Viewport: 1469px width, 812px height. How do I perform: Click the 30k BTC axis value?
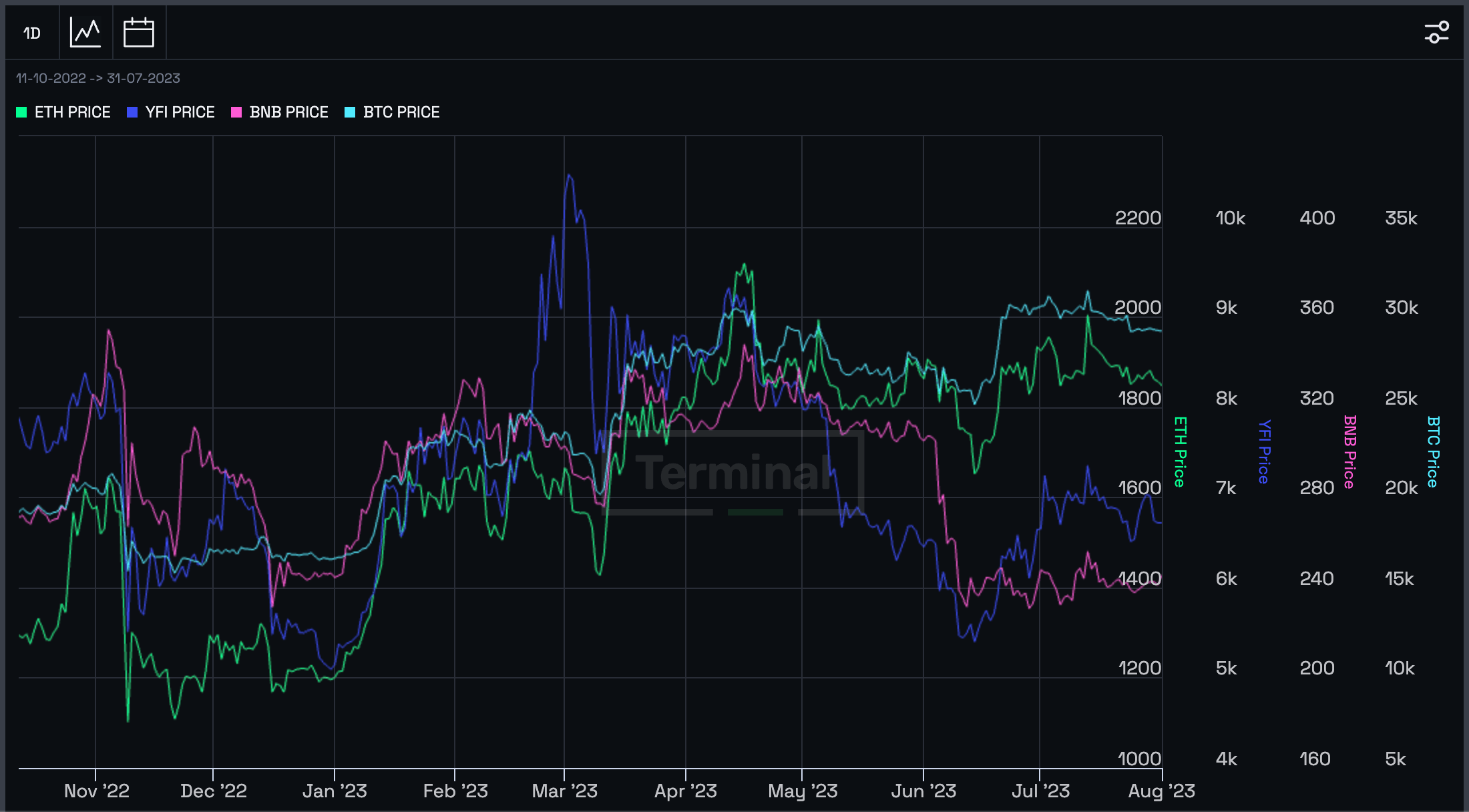pyautogui.click(x=1402, y=308)
